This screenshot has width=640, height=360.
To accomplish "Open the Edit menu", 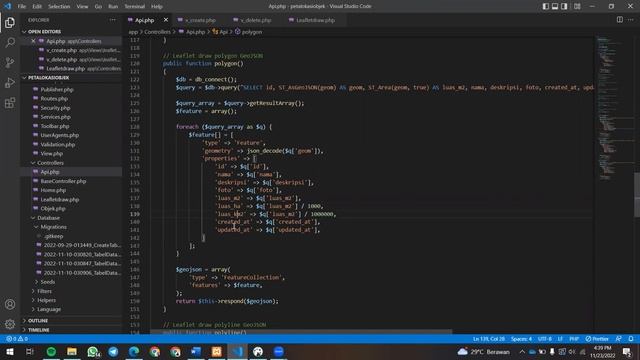I will (x=37, y=7).
